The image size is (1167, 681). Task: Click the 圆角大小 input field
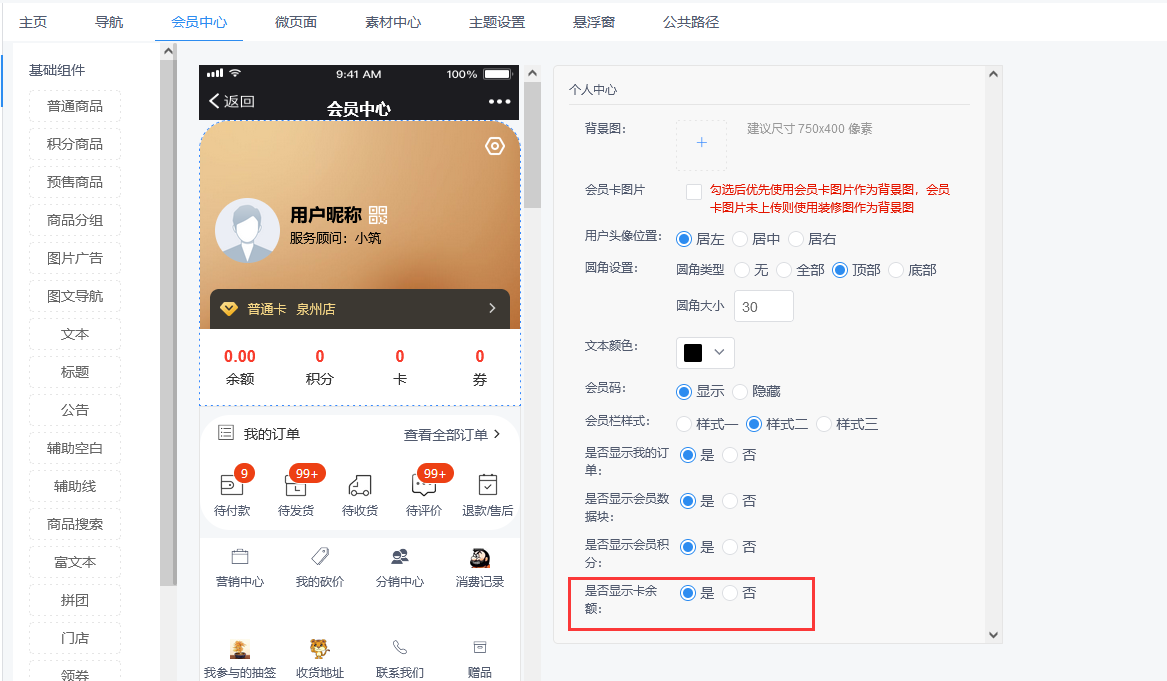tap(764, 307)
